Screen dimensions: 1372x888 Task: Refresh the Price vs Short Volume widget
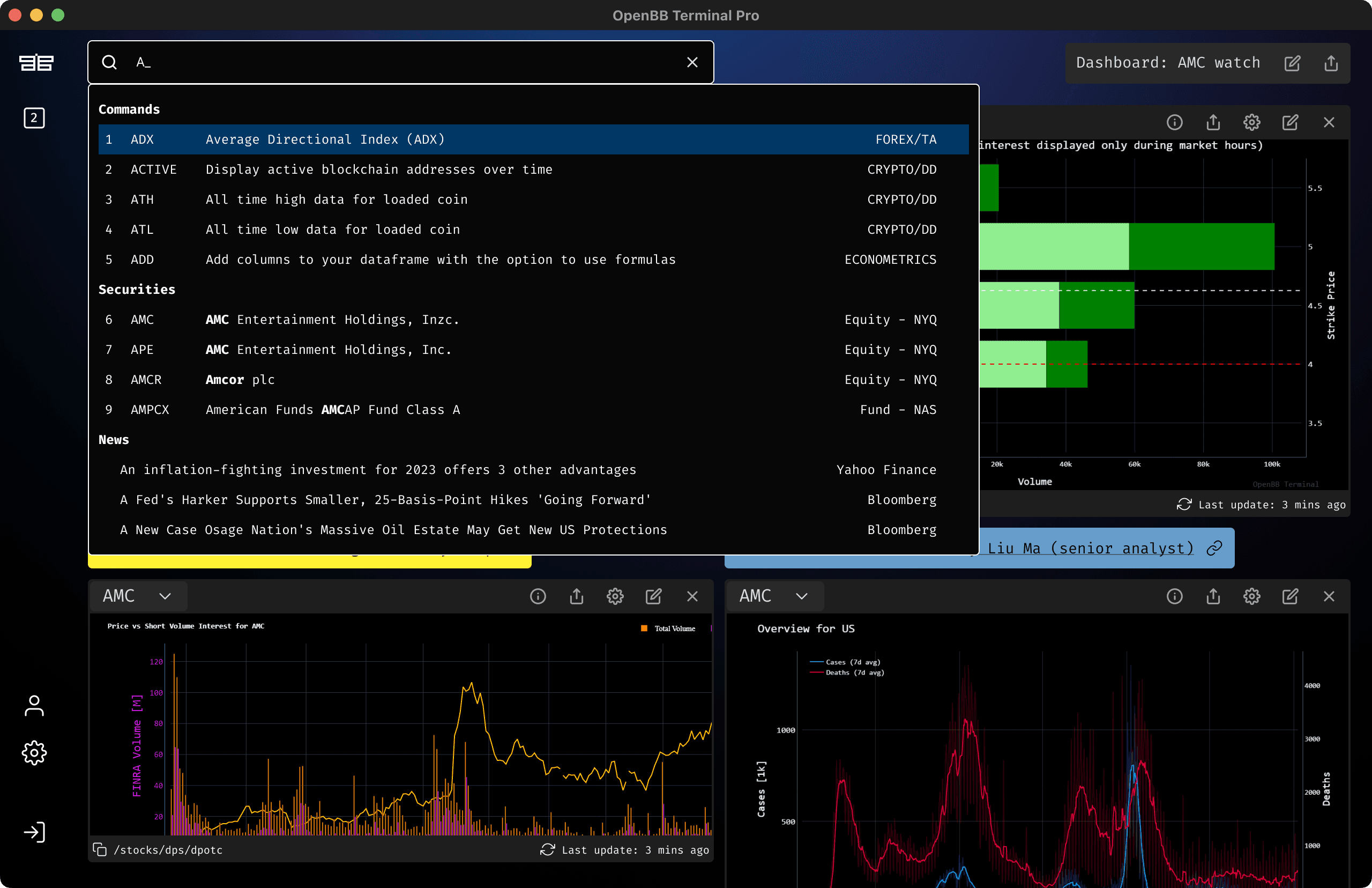tap(547, 849)
